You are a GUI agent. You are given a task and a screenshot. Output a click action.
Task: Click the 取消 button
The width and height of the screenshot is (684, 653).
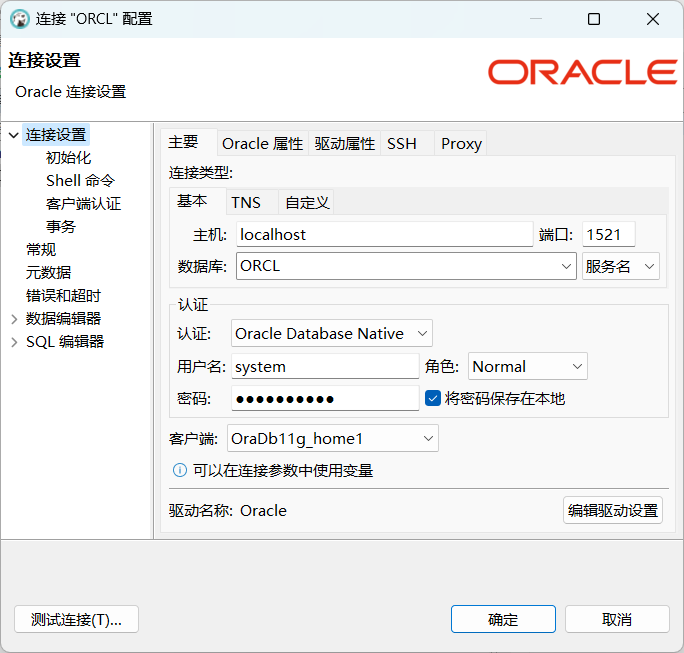pos(617,619)
